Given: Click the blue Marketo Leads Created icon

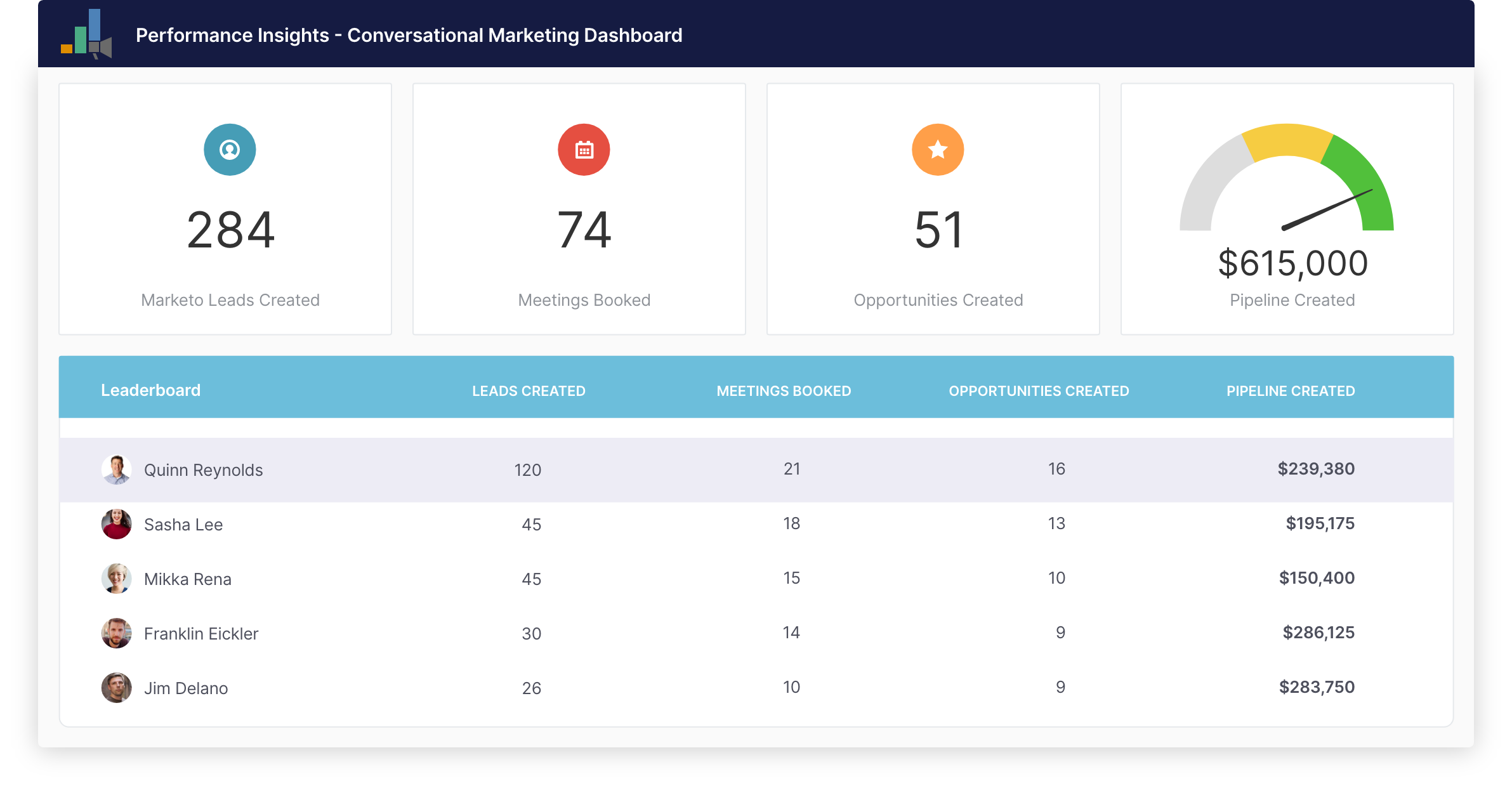Looking at the screenshot, I should click(230, 149).
